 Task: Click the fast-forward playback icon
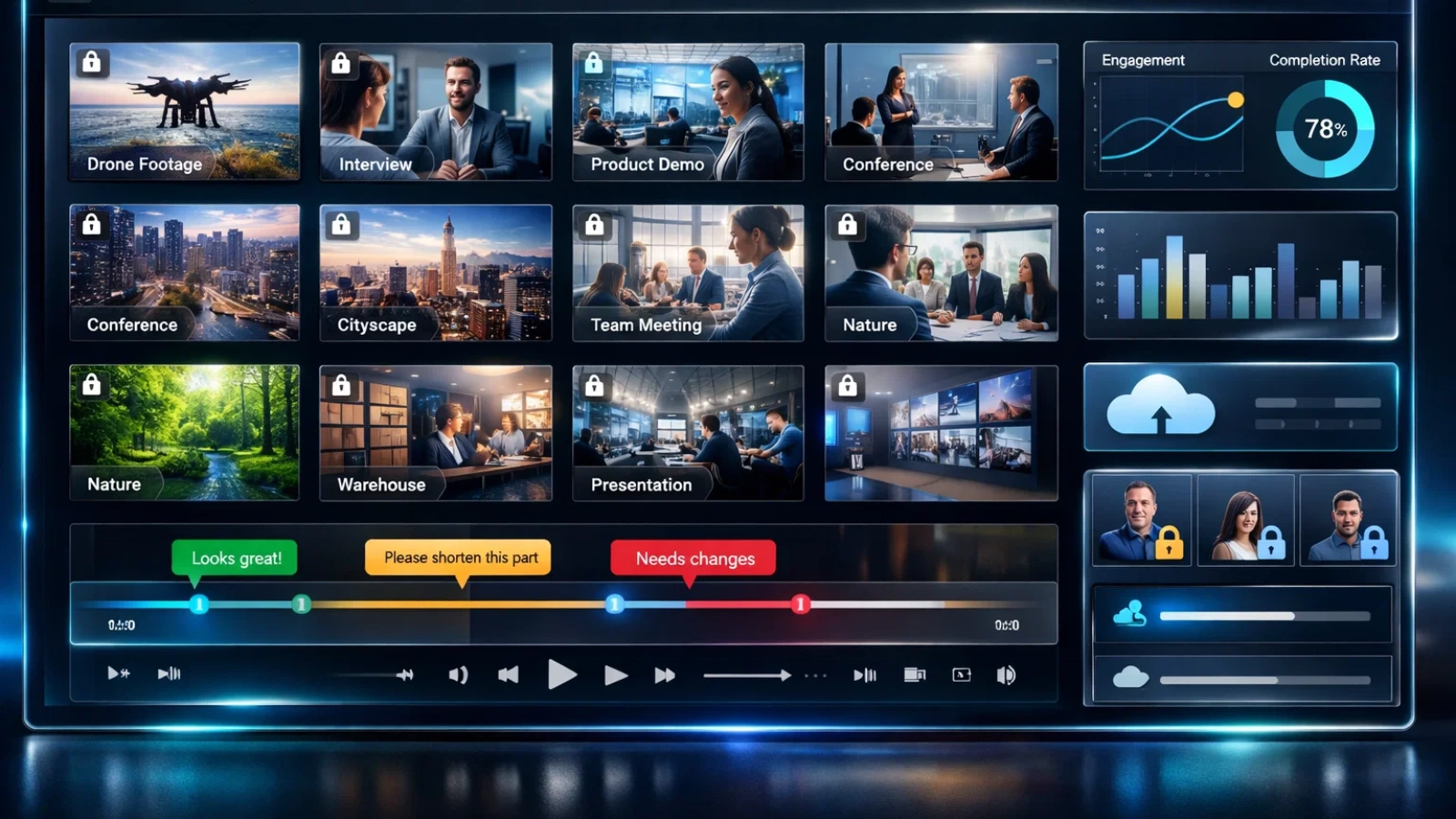pos(663,674)
